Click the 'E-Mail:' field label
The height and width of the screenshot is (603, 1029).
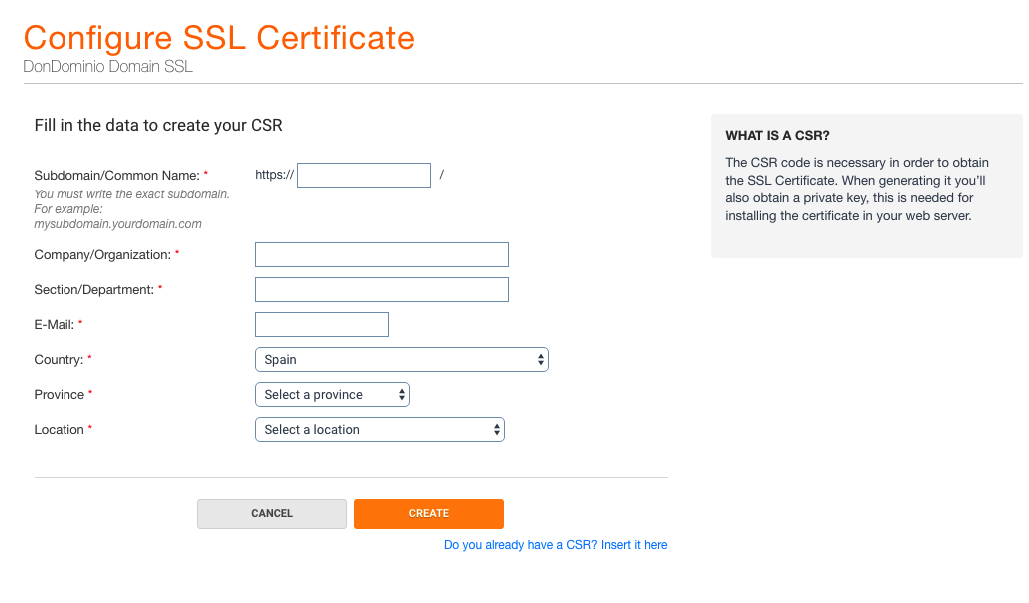click(54, 325)
